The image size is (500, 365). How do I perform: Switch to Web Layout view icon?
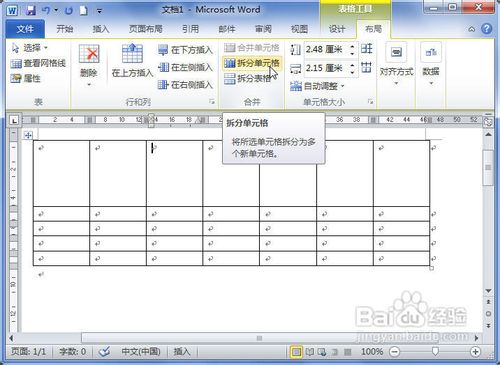click(322, 352)
